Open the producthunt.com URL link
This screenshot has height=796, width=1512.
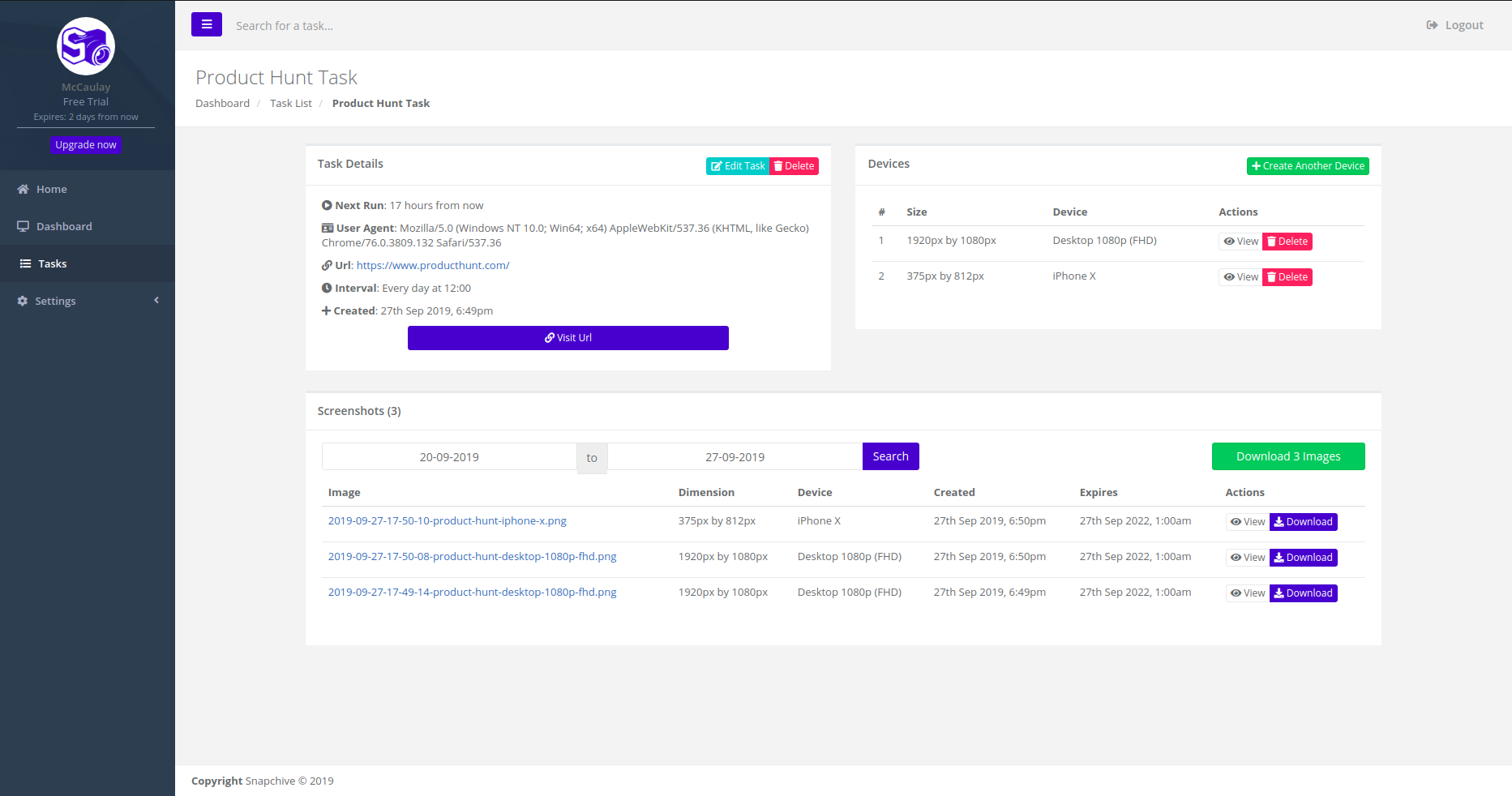tap(433, 265)
